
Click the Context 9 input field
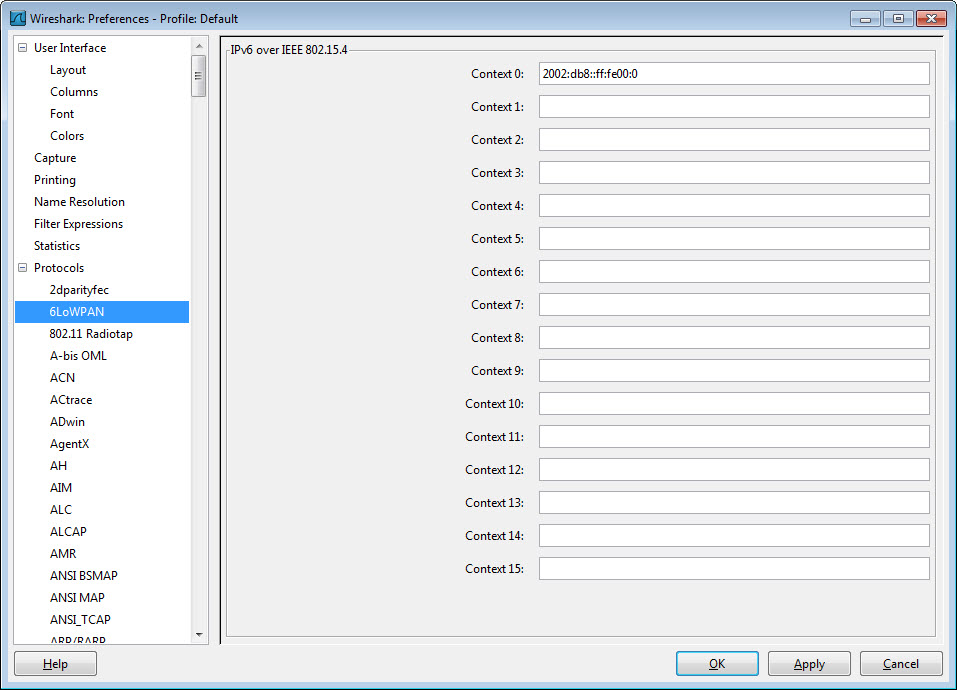pyautogui.click(x=734, y=370)
